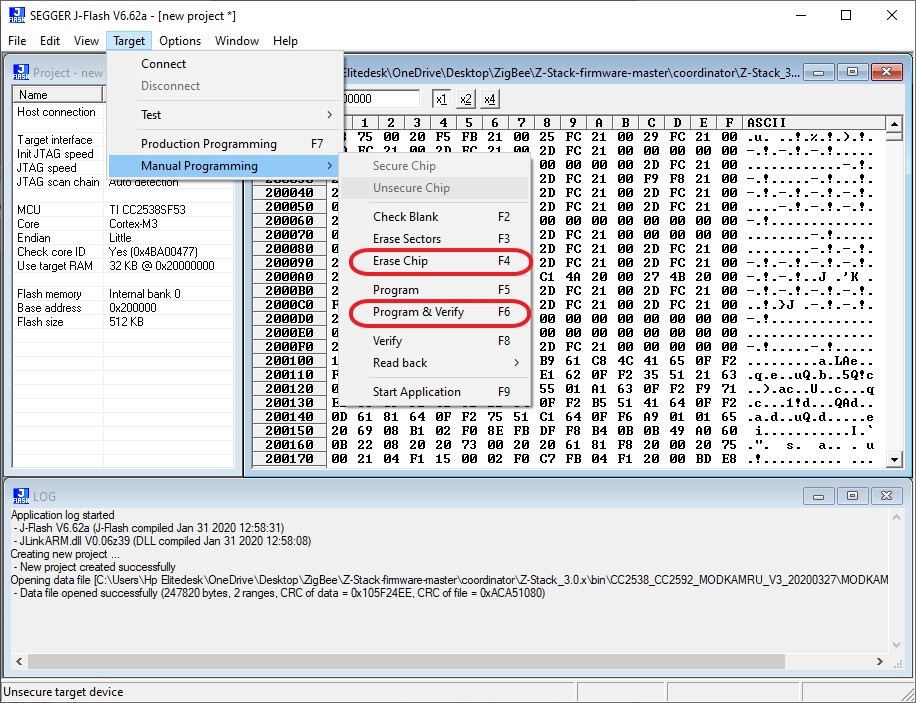Select Program & Verify F6
This screenshot has height=703, width=916.
(435, 312)
